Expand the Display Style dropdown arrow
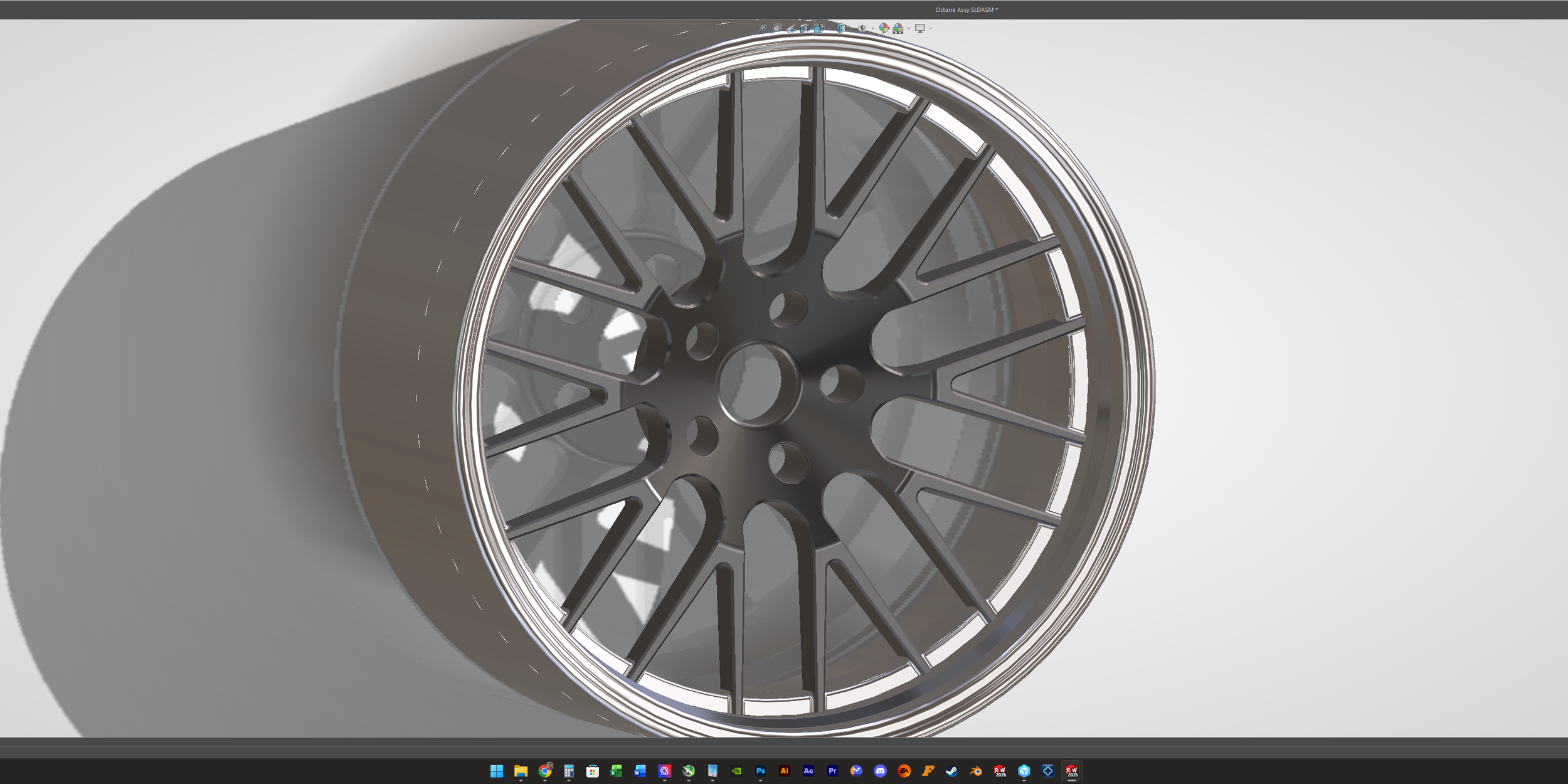 point(851,28)
